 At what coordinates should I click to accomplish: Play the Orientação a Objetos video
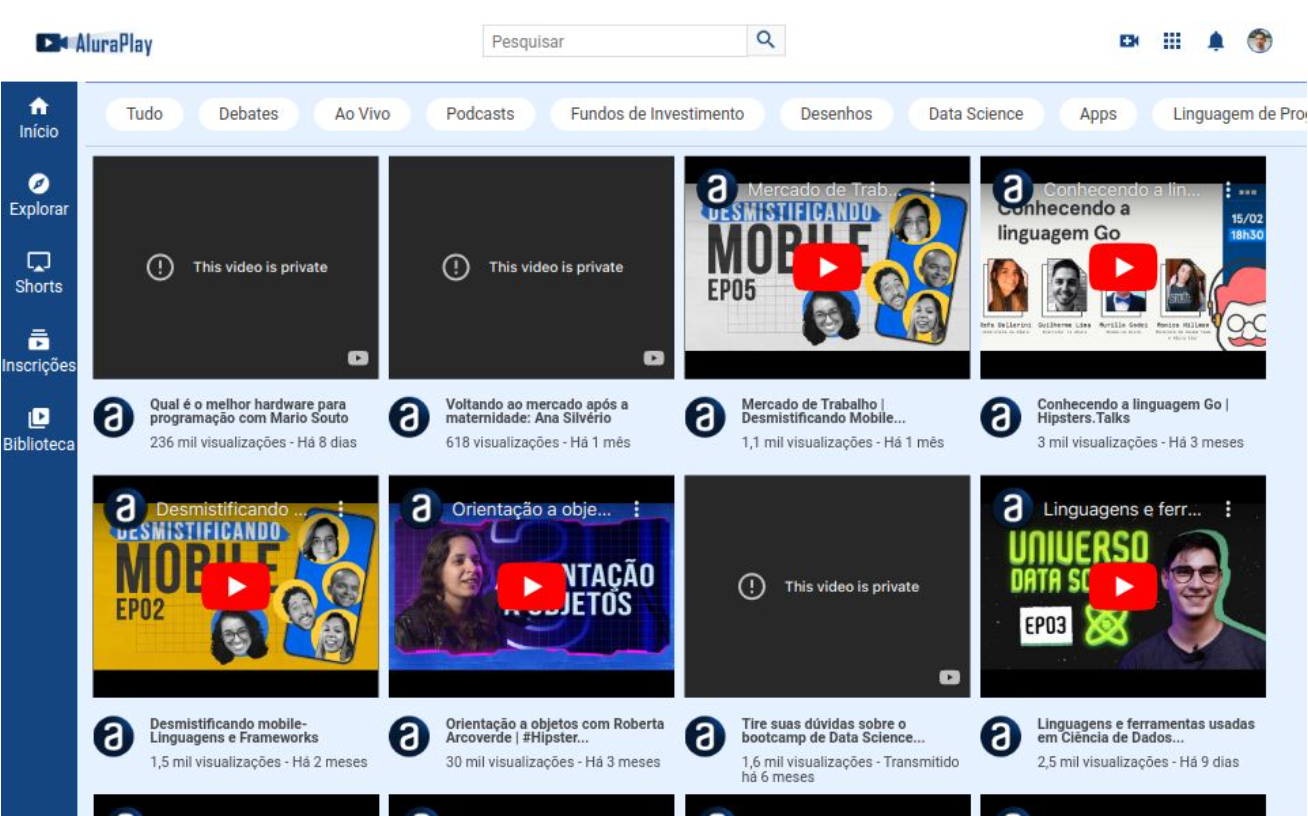pos(531,587)
